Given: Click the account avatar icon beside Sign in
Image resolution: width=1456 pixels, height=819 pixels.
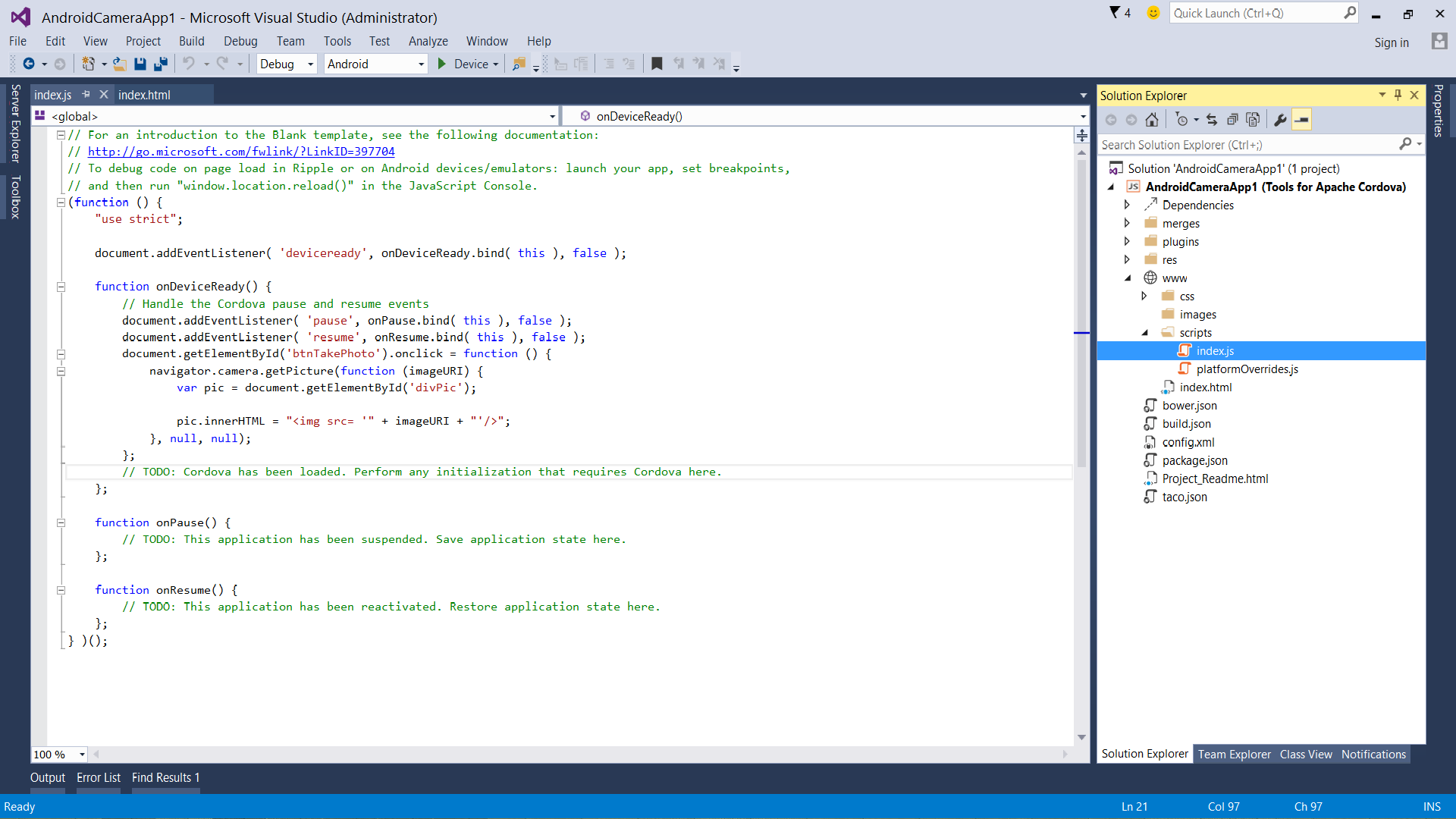Looking at the screenshot, I should pyautogui.click(x=1439, y=41).
